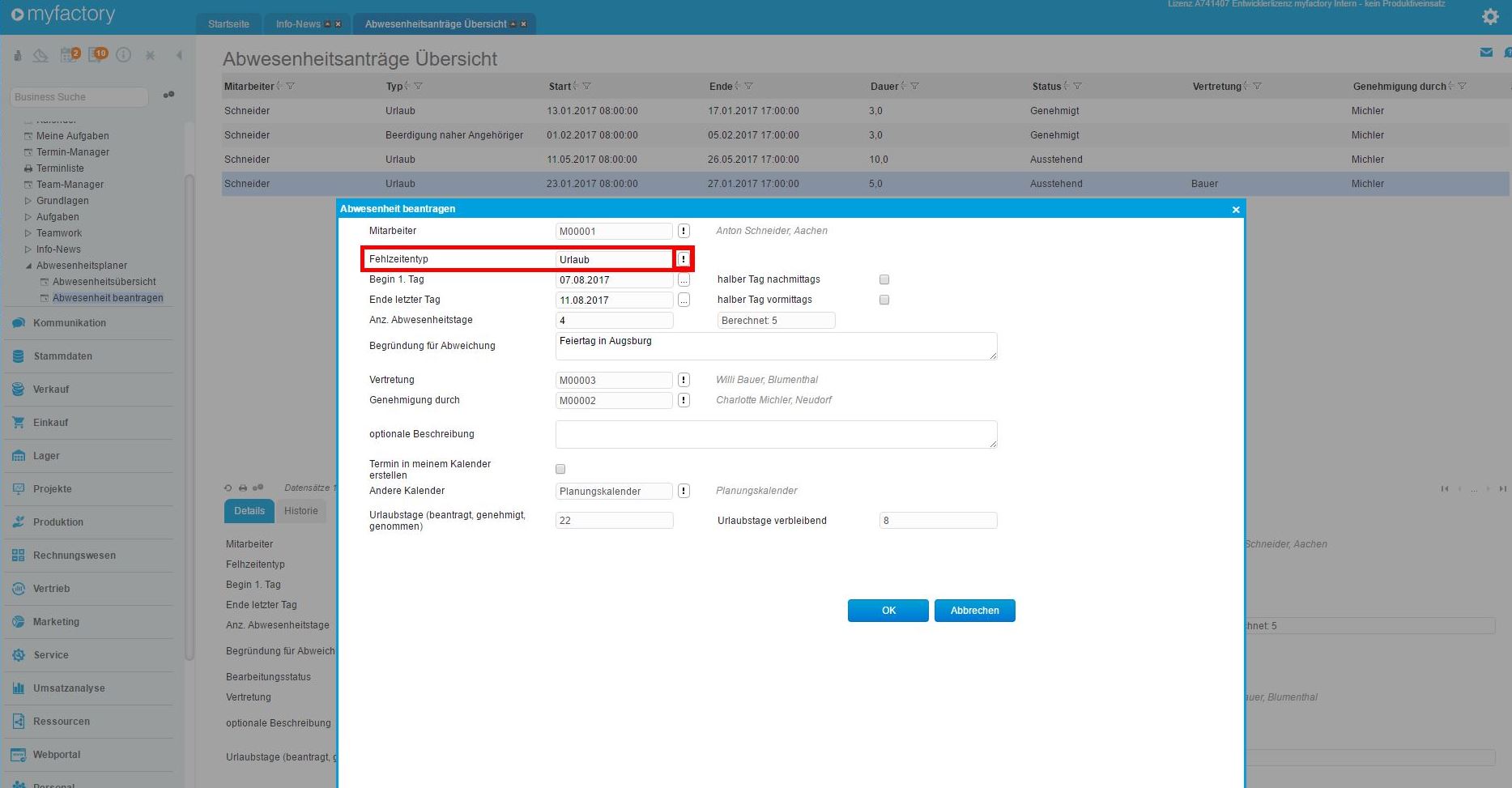1512x788 pixels.
Task: Open date picker for Ende letzter Tag
Action: tap(684, 300)
